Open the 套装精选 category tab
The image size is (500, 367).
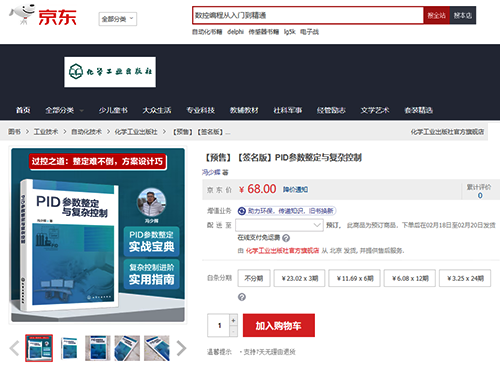(x=419, y=110)
